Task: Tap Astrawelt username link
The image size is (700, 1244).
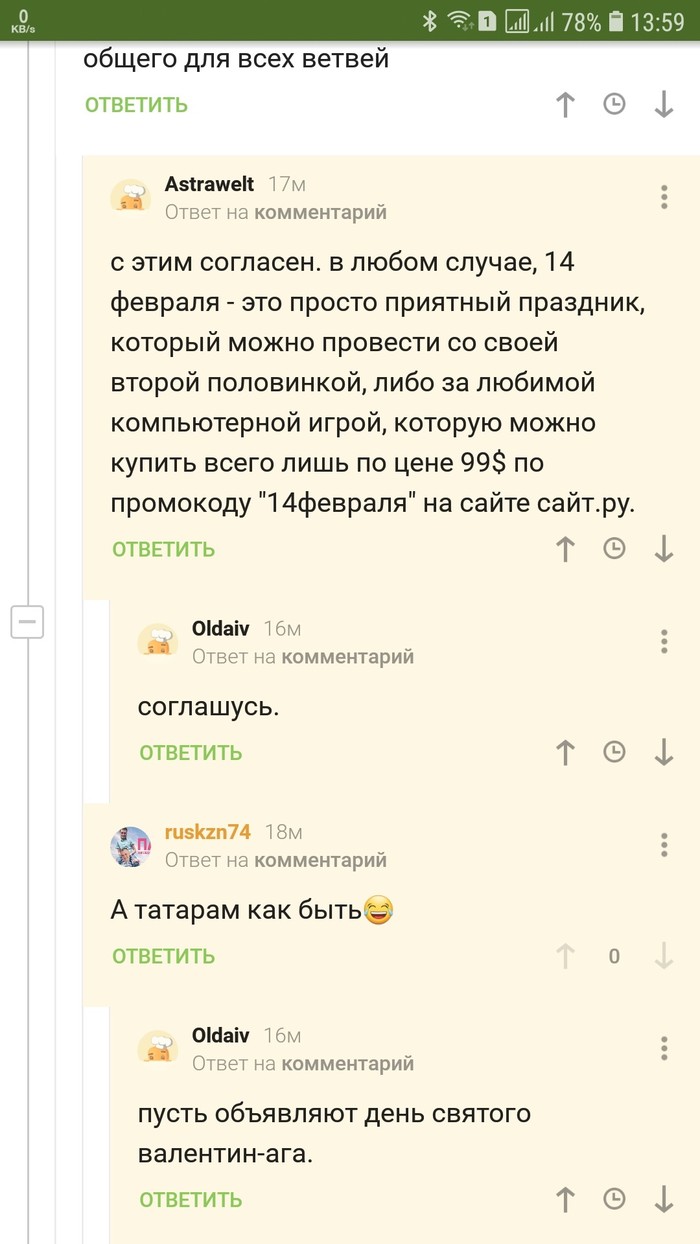Action: pos(209,184)
